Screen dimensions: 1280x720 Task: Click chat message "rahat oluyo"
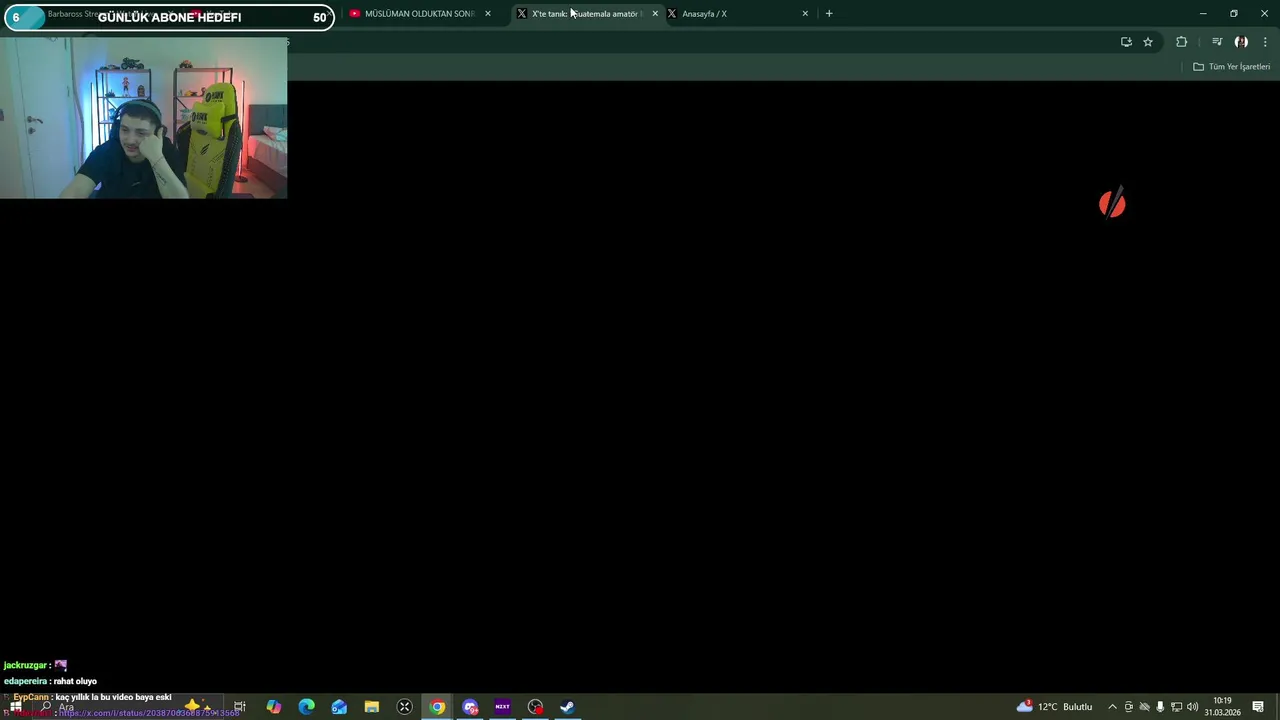click(x=75, y=682)
